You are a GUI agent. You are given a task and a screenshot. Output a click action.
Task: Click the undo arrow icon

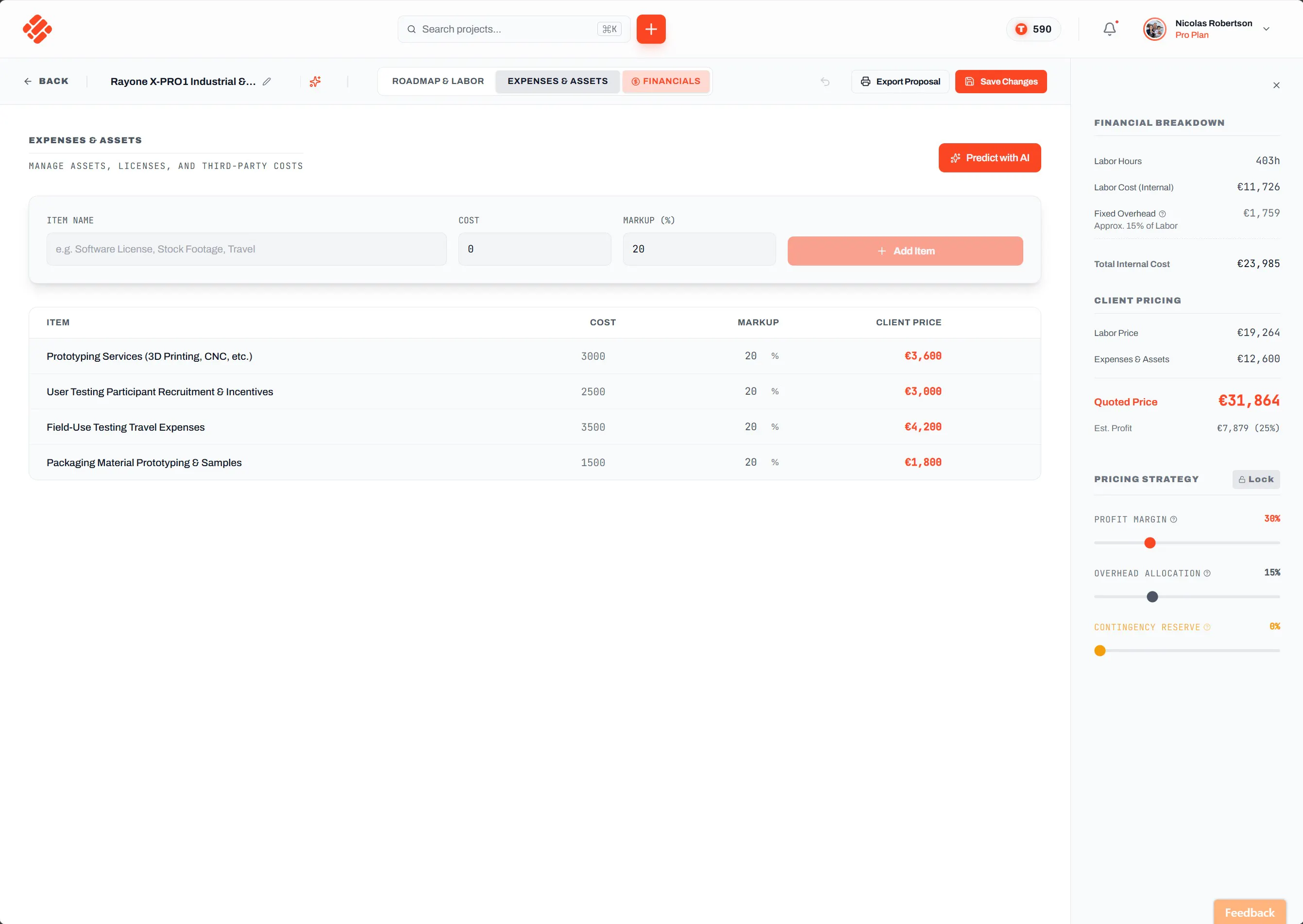pyautogui.click(x=825, y=82)
